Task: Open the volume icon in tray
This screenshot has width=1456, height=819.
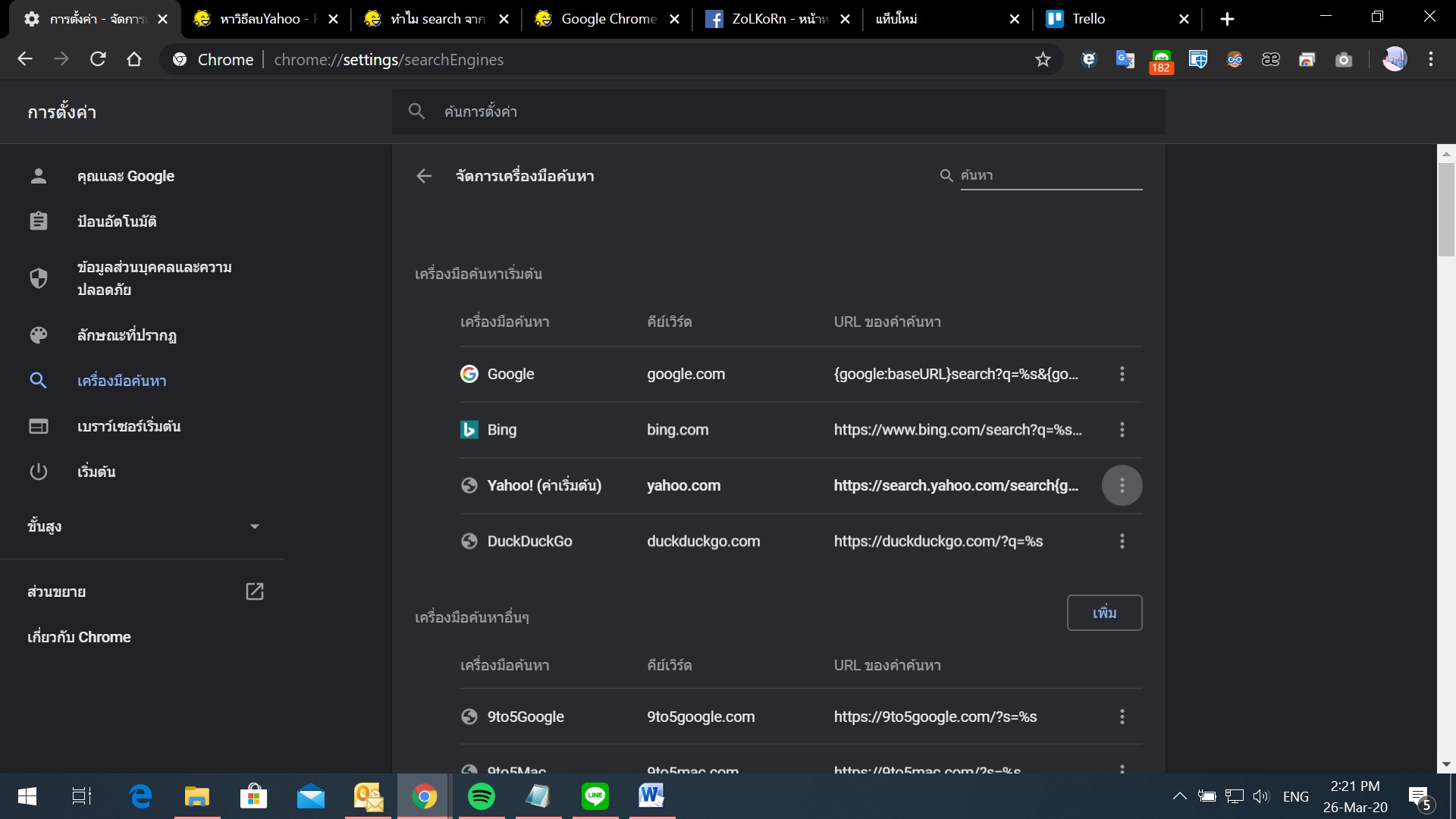Action: 1260,796
